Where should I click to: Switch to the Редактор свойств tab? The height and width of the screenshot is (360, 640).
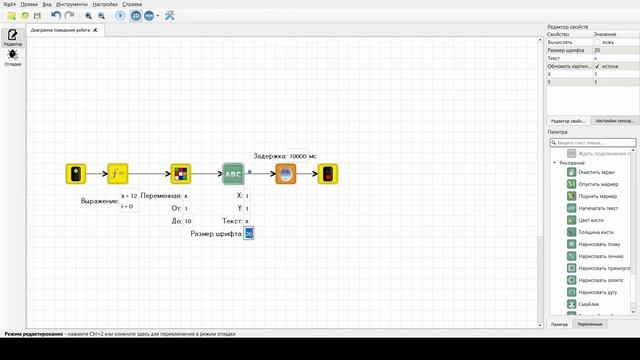pyautogui.click(x=568, y=121)
